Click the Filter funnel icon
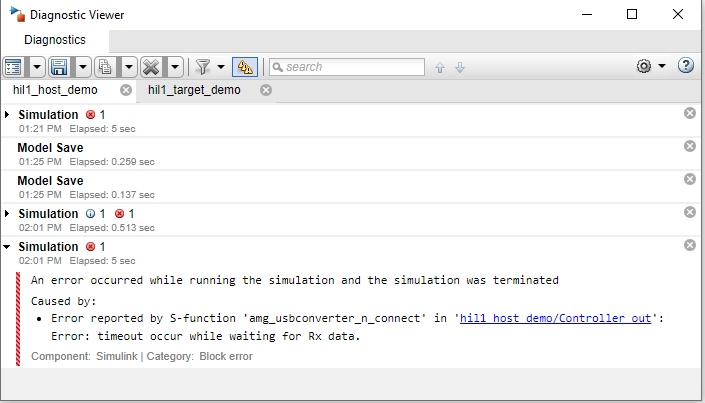 pyautogui.click(x=203, y=67)
